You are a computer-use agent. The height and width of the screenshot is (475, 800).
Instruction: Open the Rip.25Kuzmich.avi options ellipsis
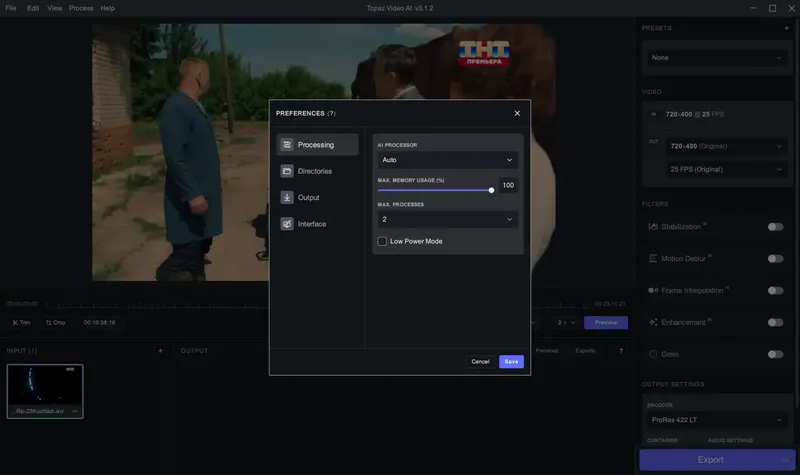tap(75, 411)
